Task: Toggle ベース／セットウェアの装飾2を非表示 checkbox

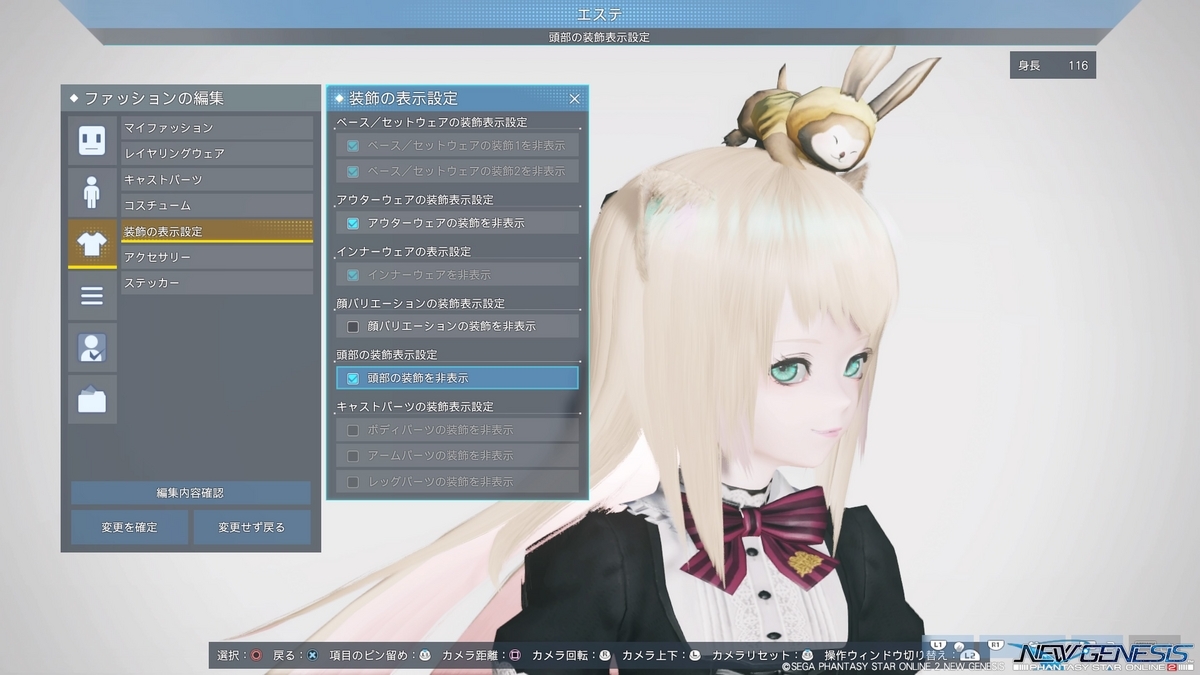Action: point(352,171)
